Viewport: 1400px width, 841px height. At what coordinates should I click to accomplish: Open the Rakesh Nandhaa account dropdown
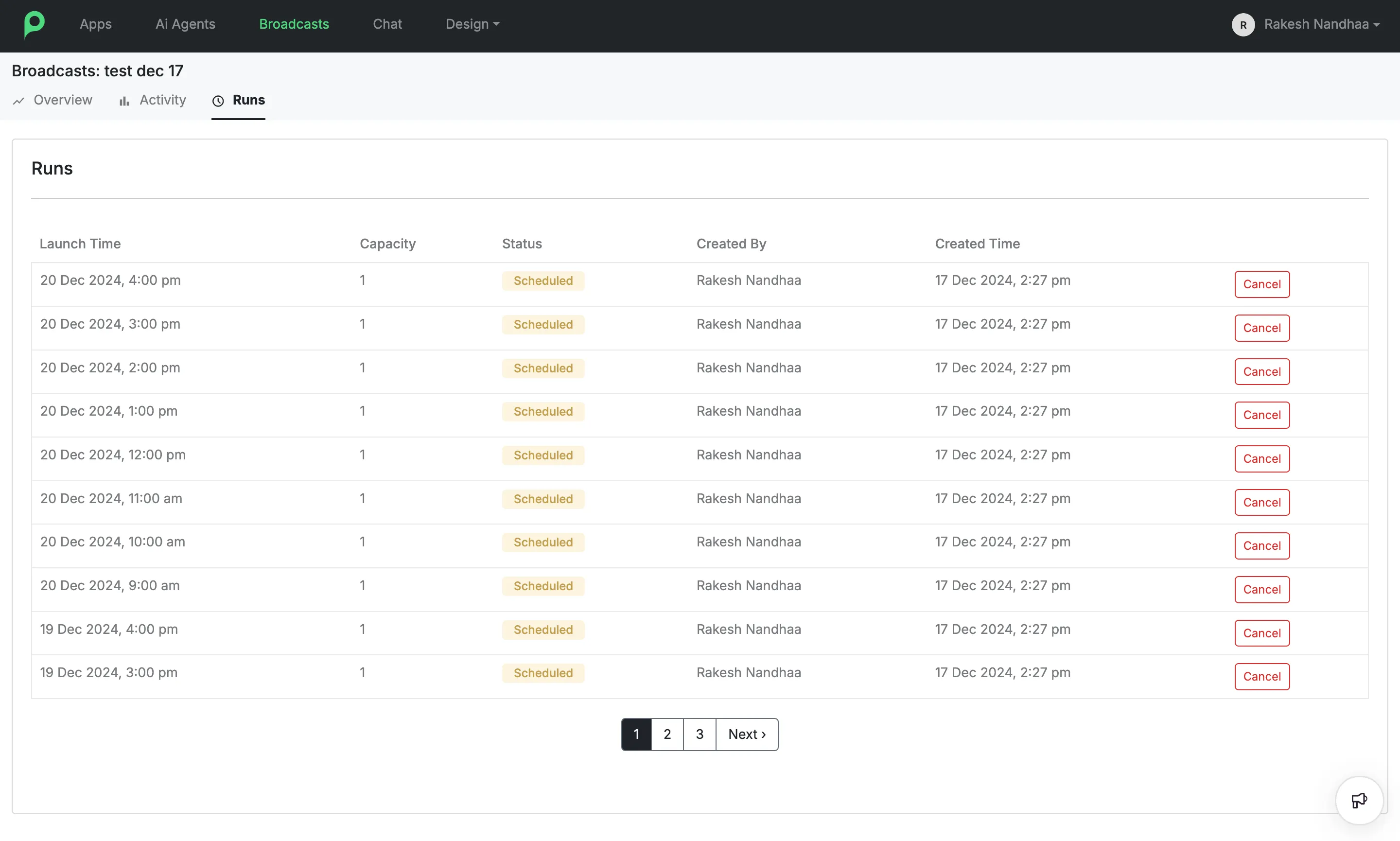(x=1322, y=24)
